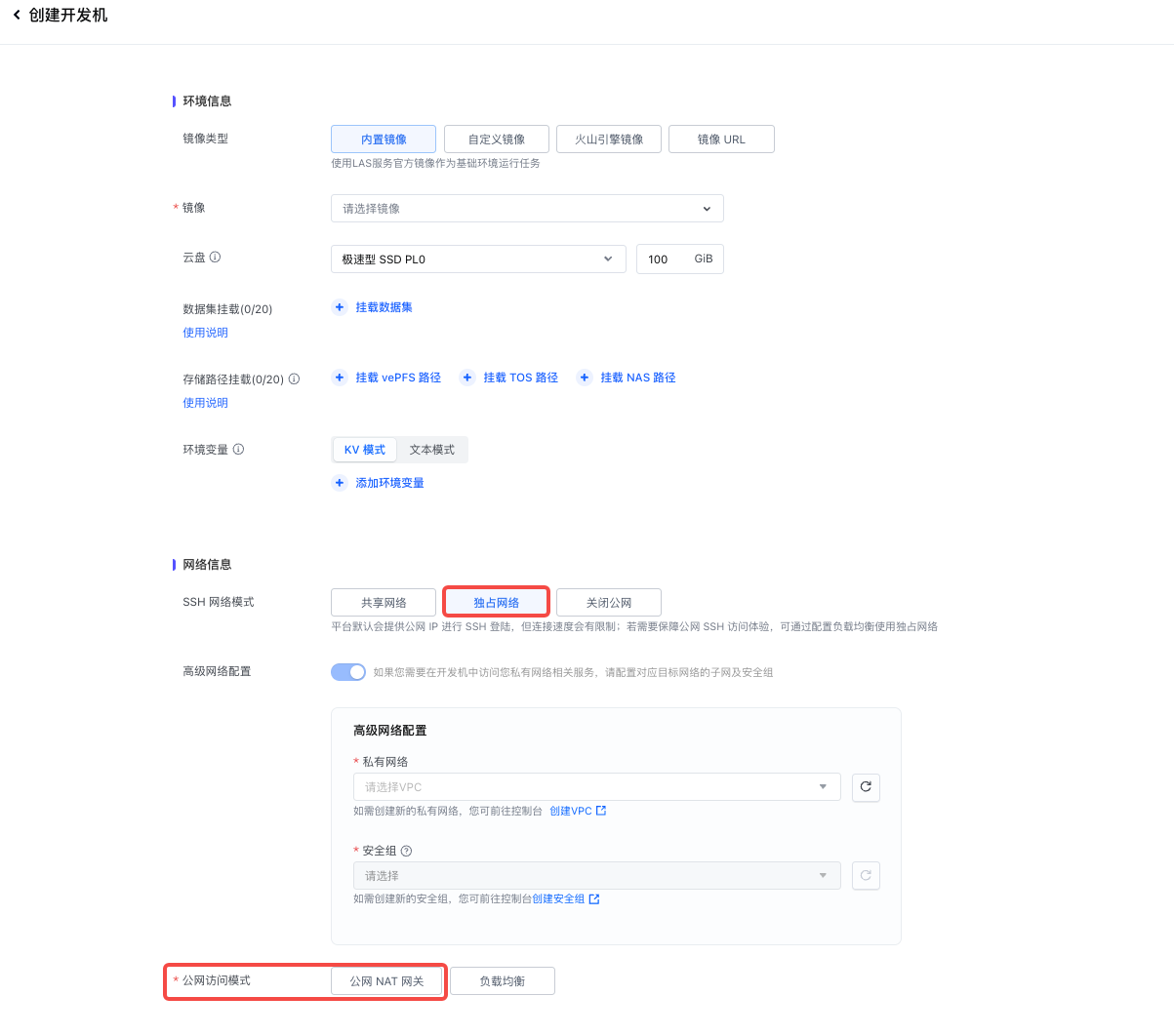Click the help icon beside 安全组
This screenshot has width=1174, height=1036.
407,851
